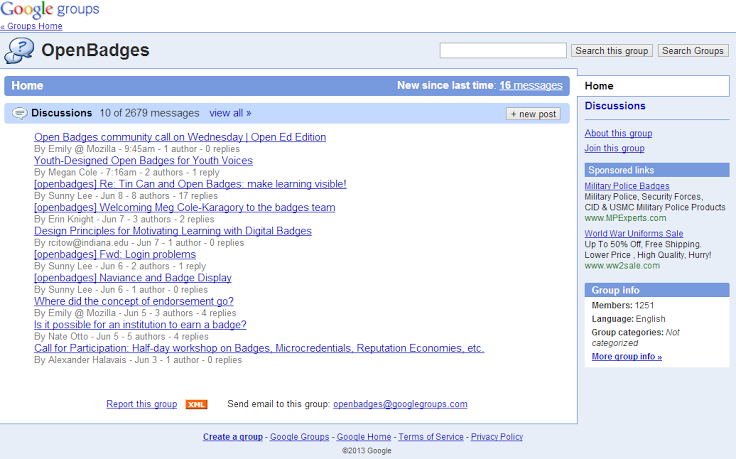Click the orange XML feed icon
This screenshot has width=736, height=459.
tap(196, 404)
